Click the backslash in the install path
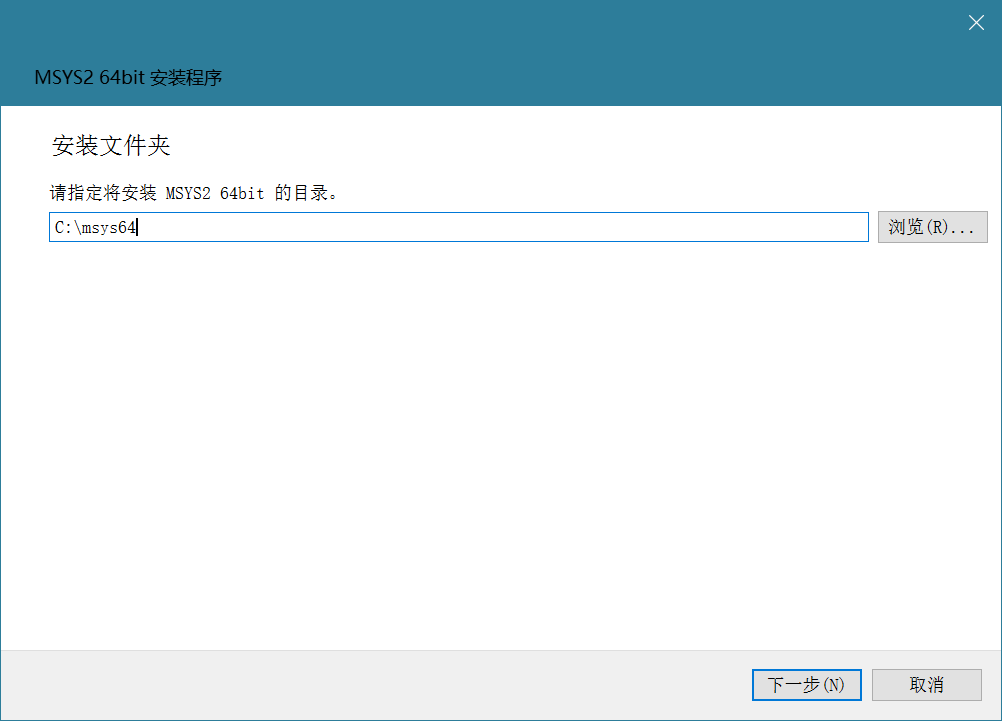The height and width of the screenshot is (721, 1002). click(x=78, y=228)
